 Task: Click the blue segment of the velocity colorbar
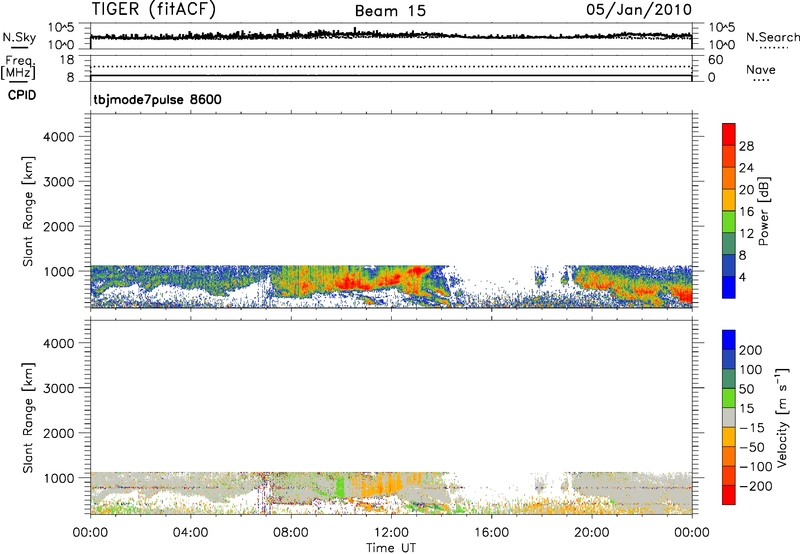coord(729,340)
